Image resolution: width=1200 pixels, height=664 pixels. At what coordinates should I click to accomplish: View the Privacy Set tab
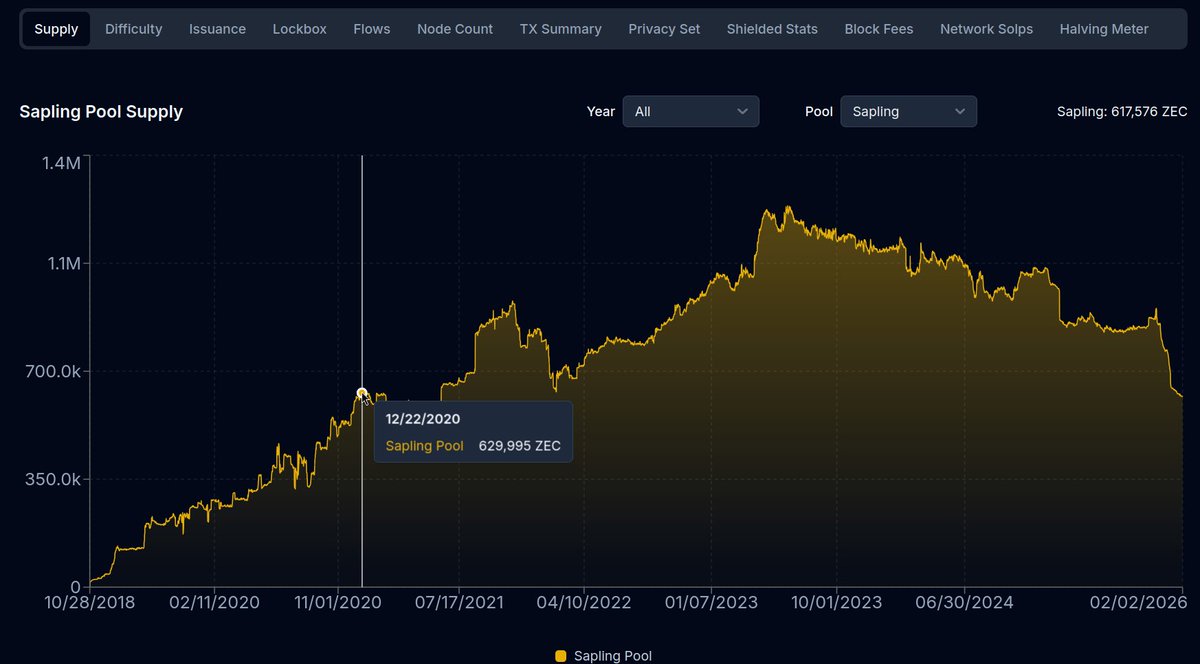664,29
